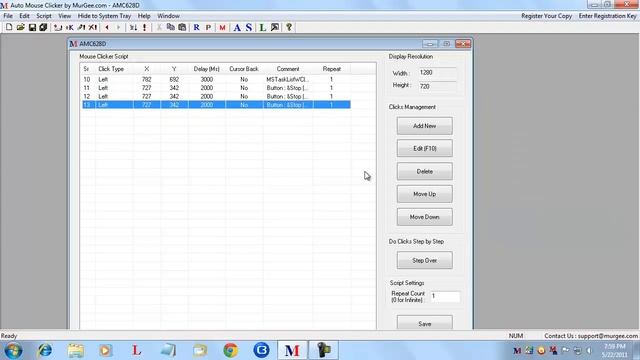Click the system tray volume icon
The height and width of the screenshot is (360, 640).
click(x=589, y=350)
